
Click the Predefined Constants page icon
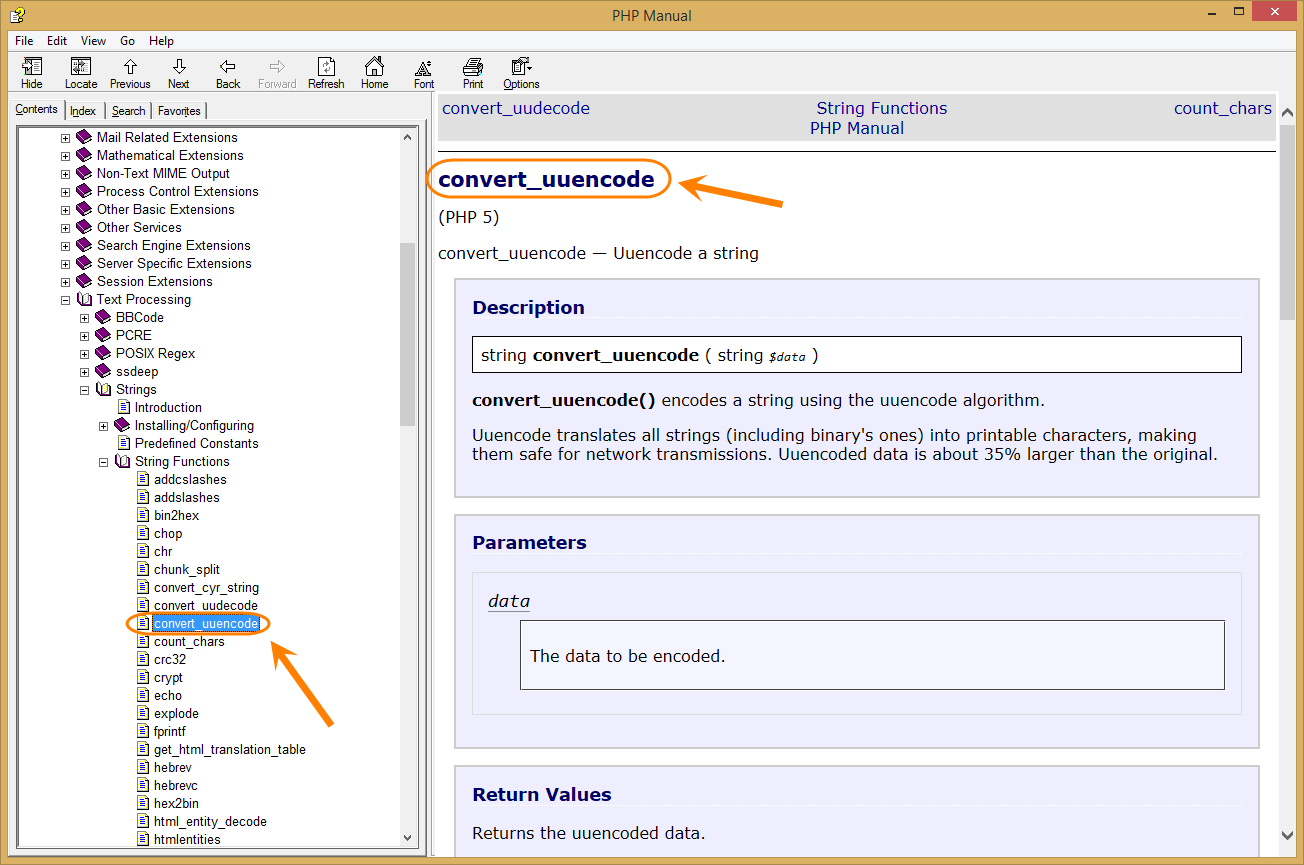coord(124,443)
